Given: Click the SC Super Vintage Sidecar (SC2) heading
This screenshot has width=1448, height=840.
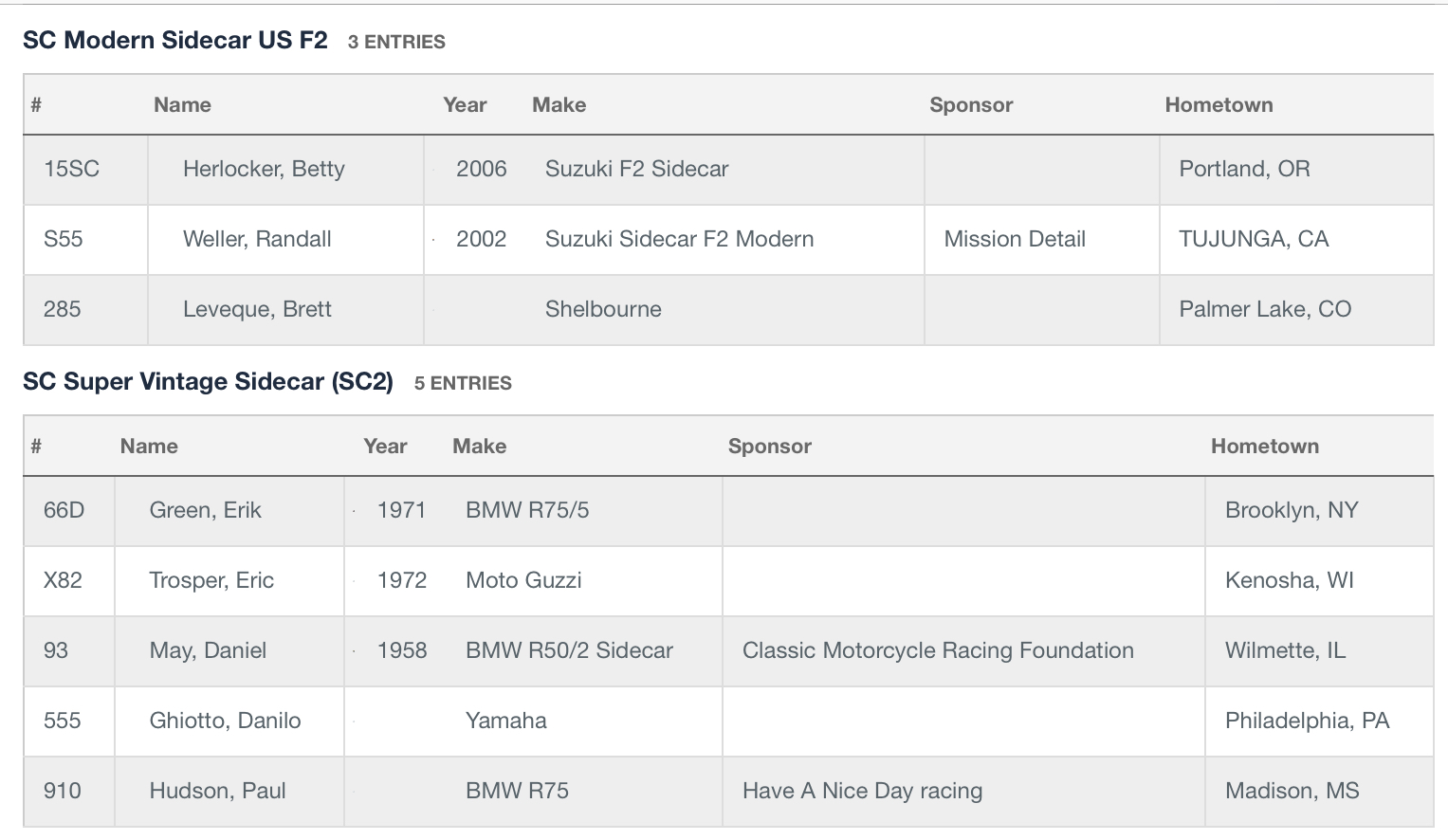Looking at the screenshot, I should coord(208,382).
